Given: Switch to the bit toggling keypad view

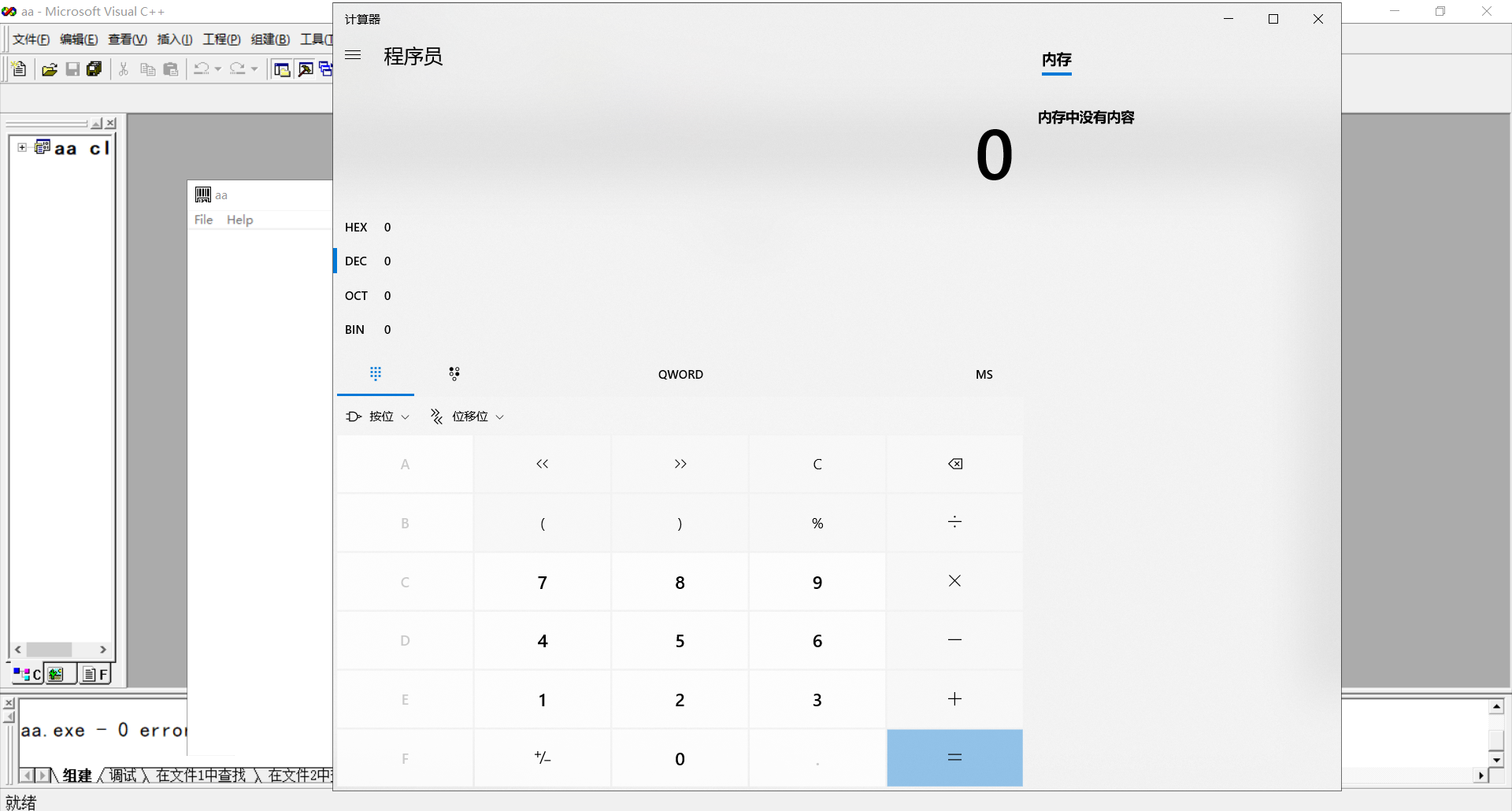Looking at the screenshot, I should 454,374.
